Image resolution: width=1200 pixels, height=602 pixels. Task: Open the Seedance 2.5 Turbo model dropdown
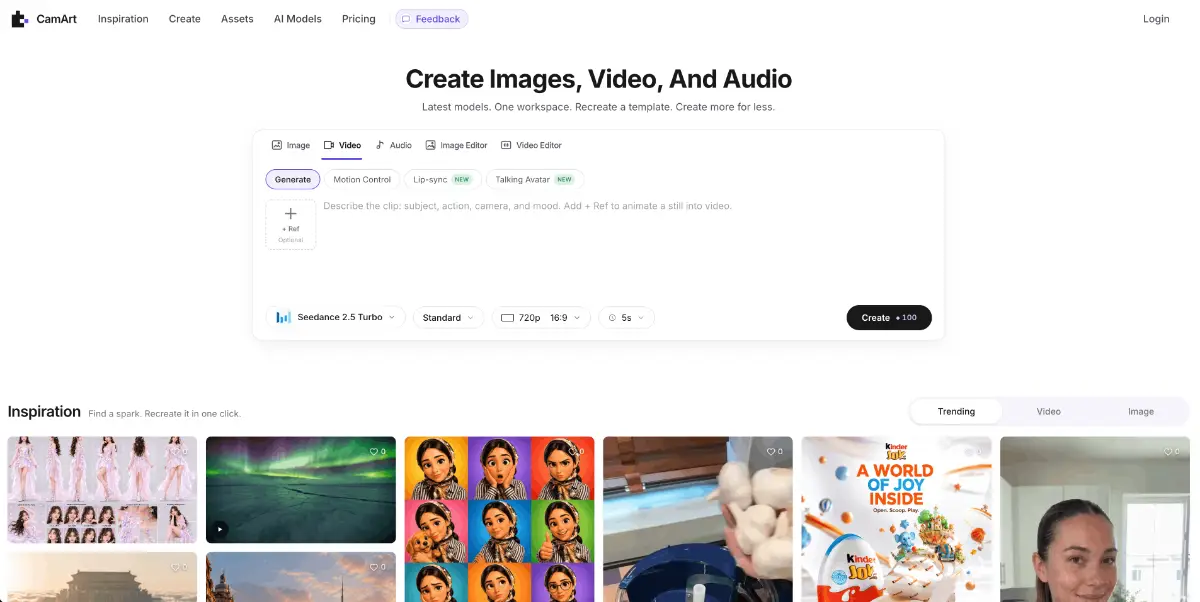tap(336, 317)
